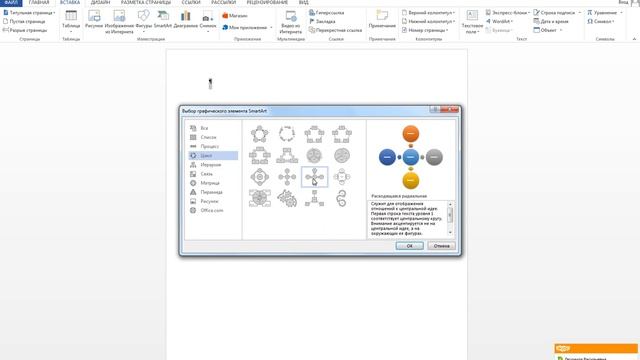Switch to the ГЛАВНАЯ home tab
This screenshot has width=640, height=360.
39,2
